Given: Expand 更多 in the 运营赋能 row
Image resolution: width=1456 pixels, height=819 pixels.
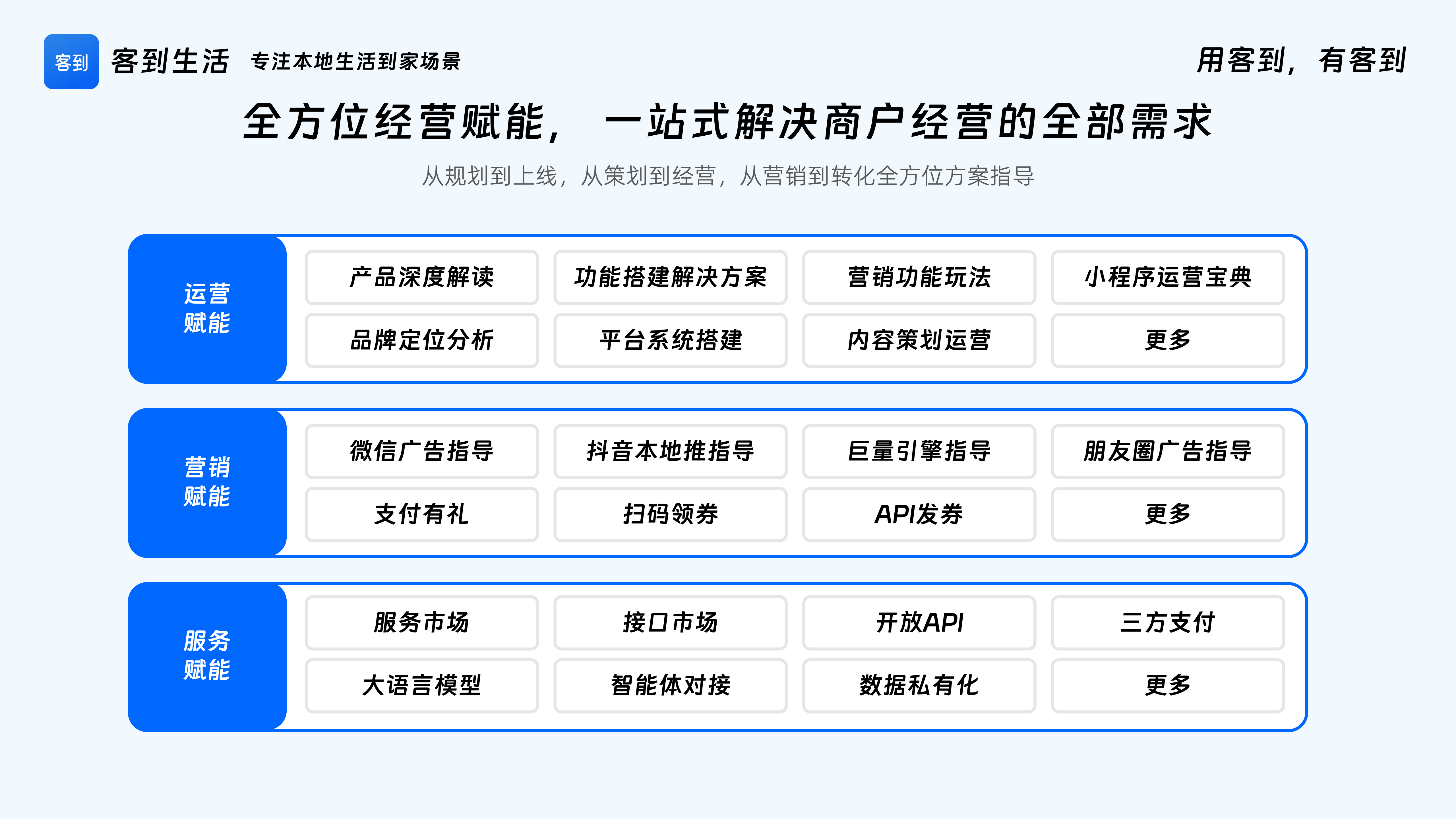Looking at the screenshot, I should pos(1167,340).
